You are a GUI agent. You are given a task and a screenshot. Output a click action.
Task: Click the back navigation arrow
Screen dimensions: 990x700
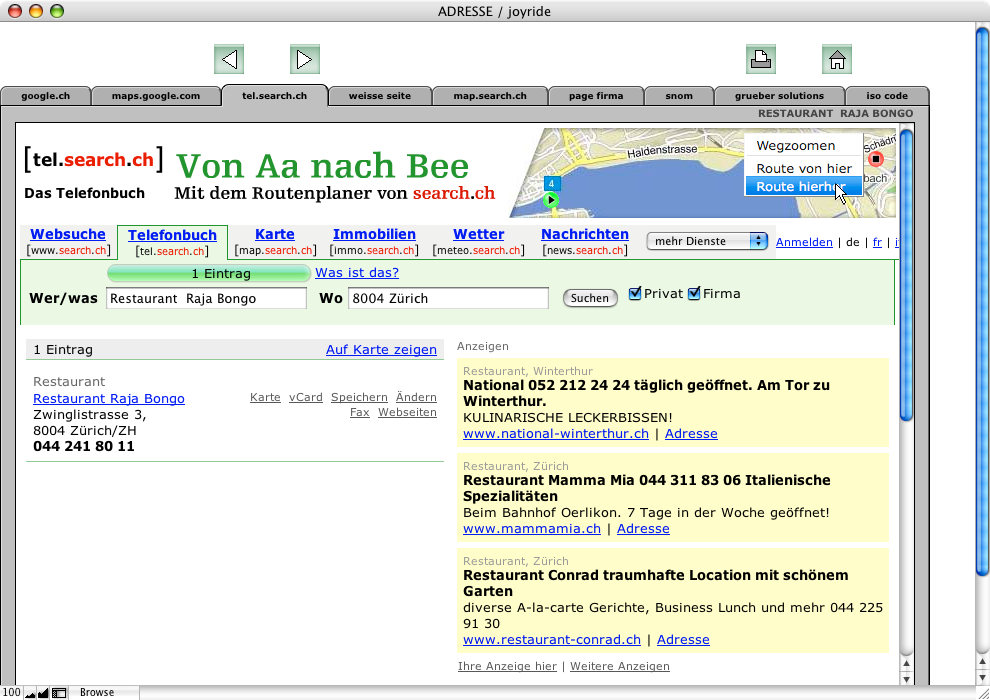pos(229,59)
